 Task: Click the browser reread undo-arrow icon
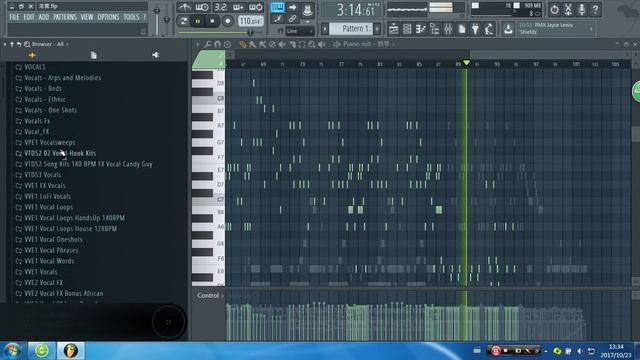(19, 44)
